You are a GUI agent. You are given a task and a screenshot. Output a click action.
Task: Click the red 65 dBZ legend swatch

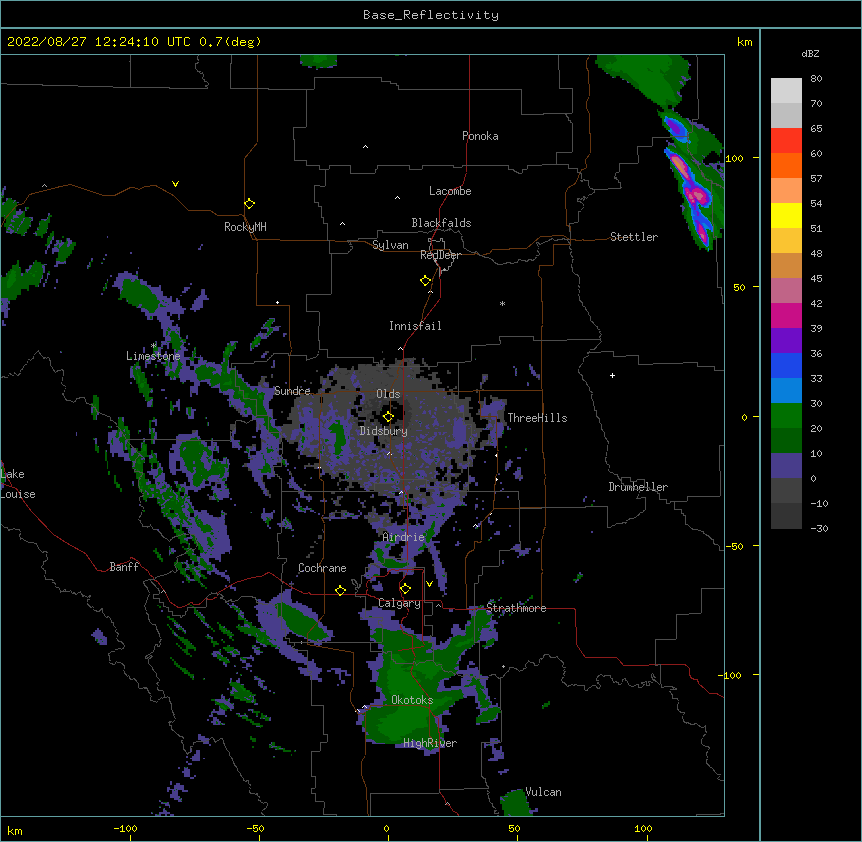(x=786, y=140)
